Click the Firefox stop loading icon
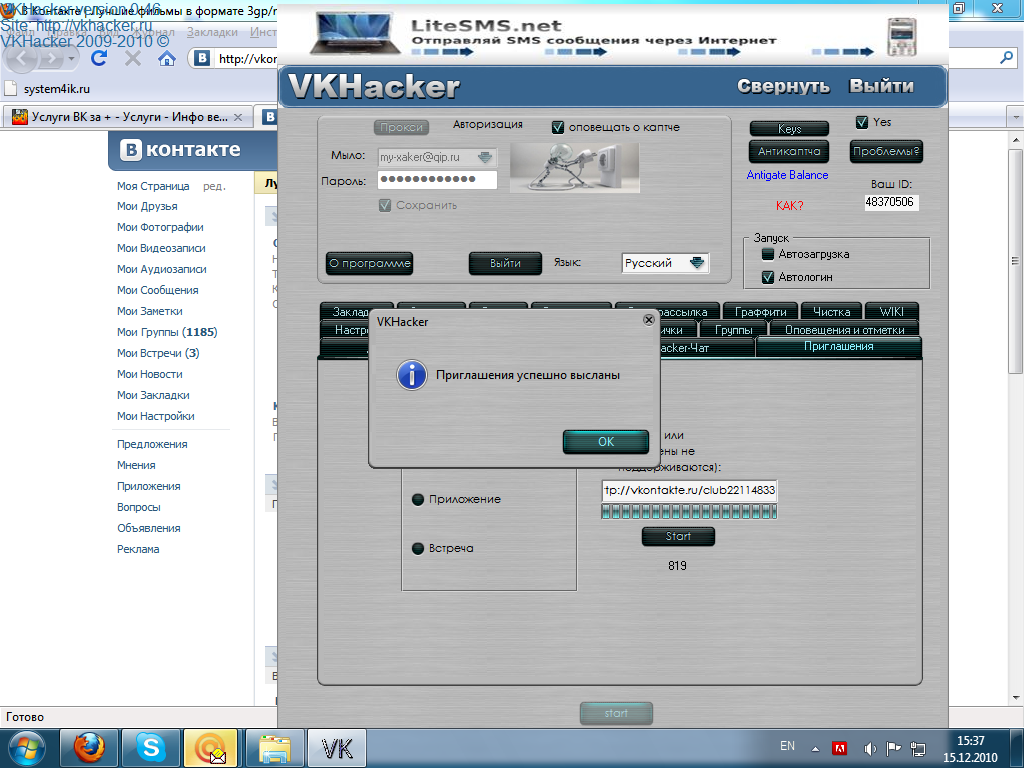Viewport: 1024px width, 768px height. [133, 59]
